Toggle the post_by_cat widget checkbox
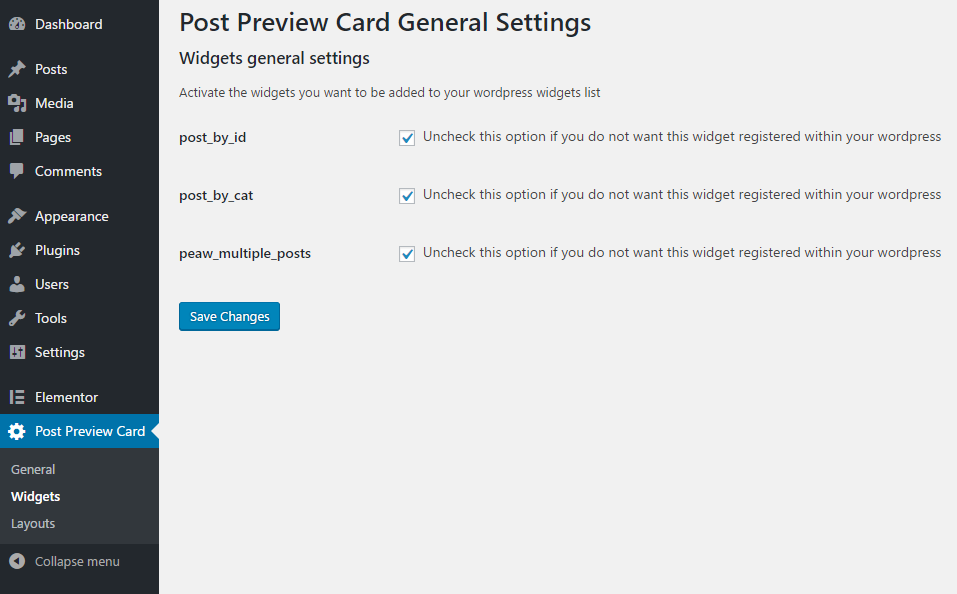This screenshot has width=957, height=594. [x=407, y=196]
